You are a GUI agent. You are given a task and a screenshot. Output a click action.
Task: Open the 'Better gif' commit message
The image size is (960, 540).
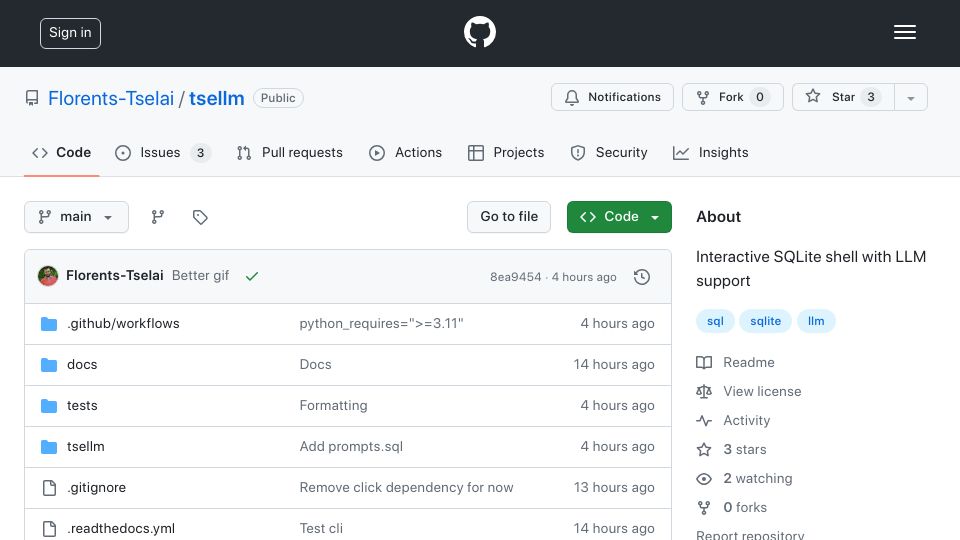200,276
